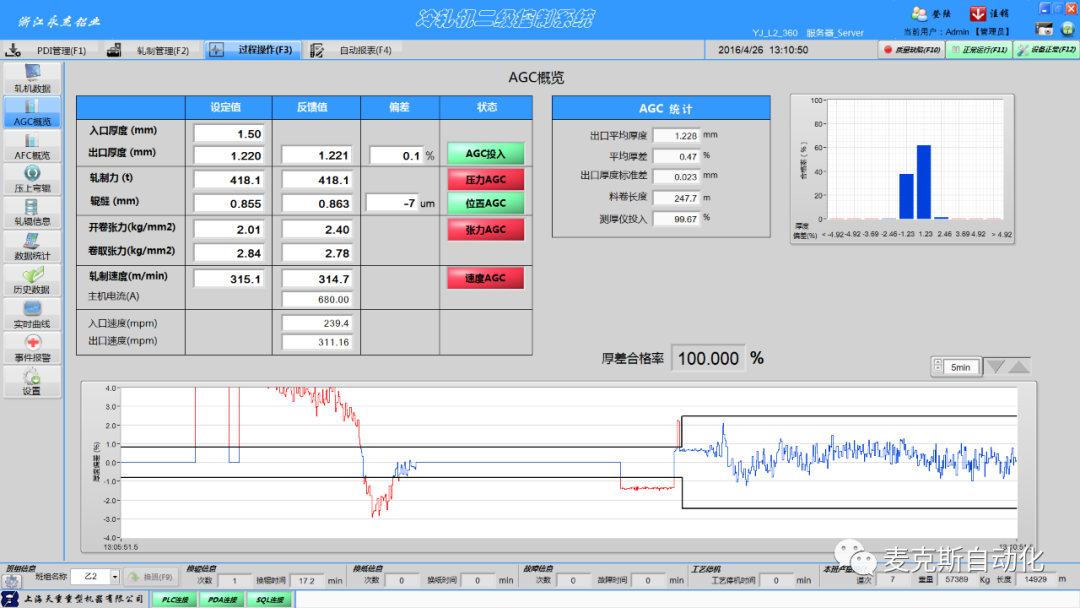Click the down arrow beside 5min

tap(995, 367)
